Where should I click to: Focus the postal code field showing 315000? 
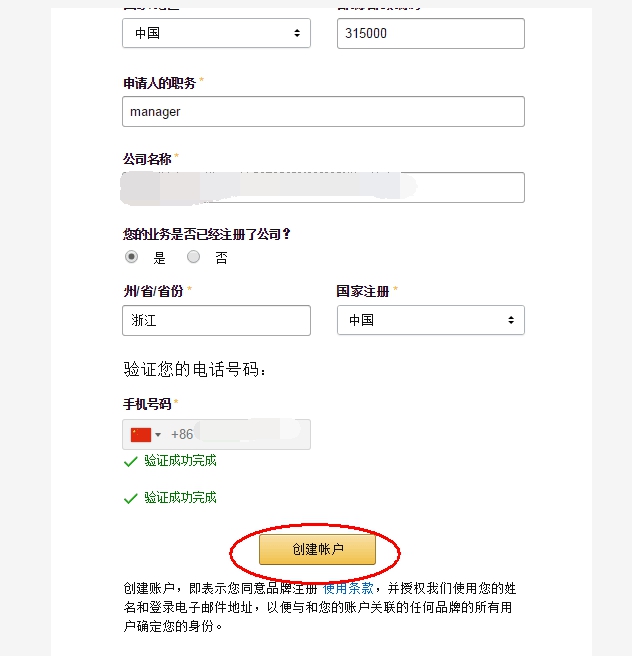430,33
